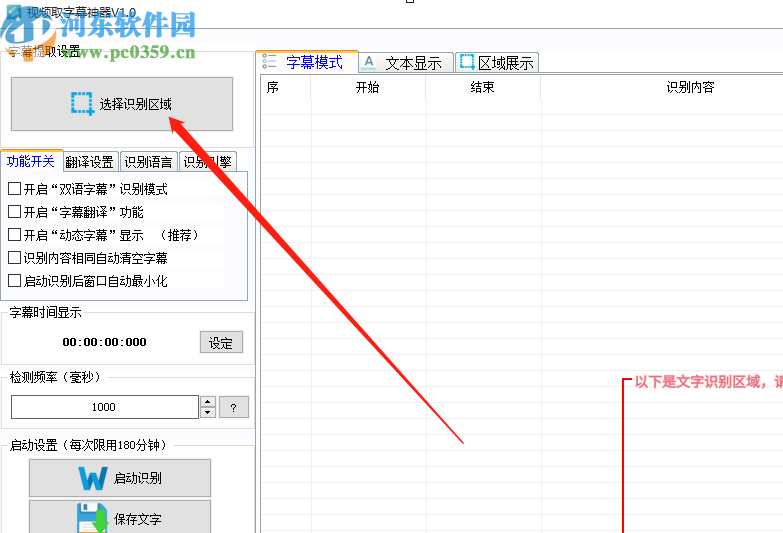Click the letter A icon on 文本显示
This screenshot has width=783, height=533.
pyautogui.click(x=369, y=62)
